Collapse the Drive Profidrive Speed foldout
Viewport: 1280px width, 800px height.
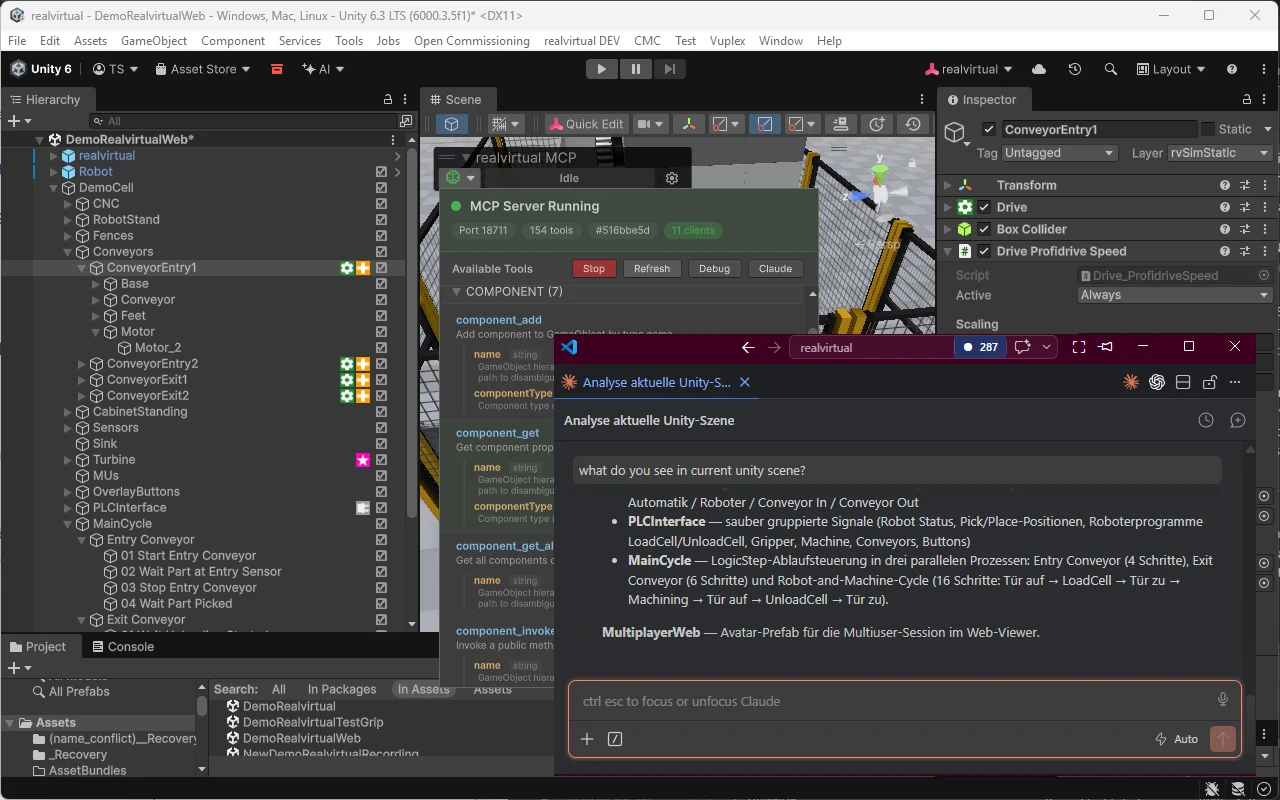[948, 251]
